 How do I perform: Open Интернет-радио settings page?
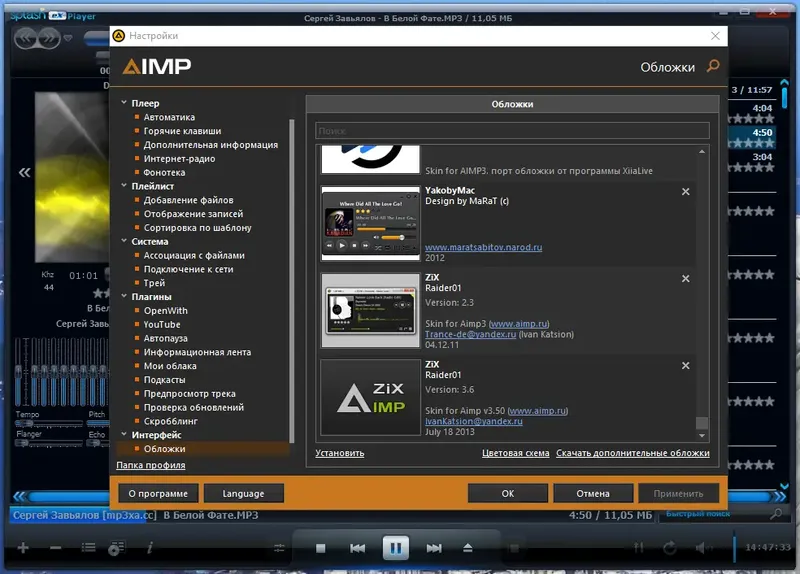179,159
